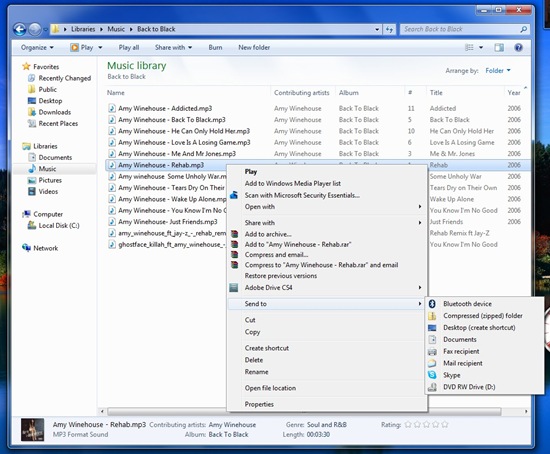
Task: Click the Skype icon in Send to submenu
Action: (x=432, y=375)
